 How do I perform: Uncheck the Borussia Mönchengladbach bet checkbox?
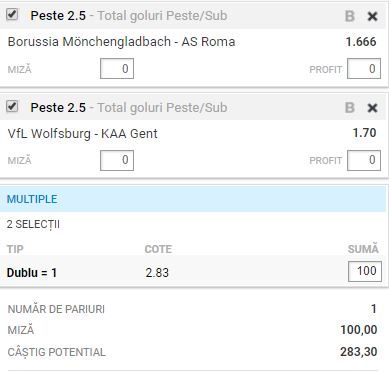point(12,15)
